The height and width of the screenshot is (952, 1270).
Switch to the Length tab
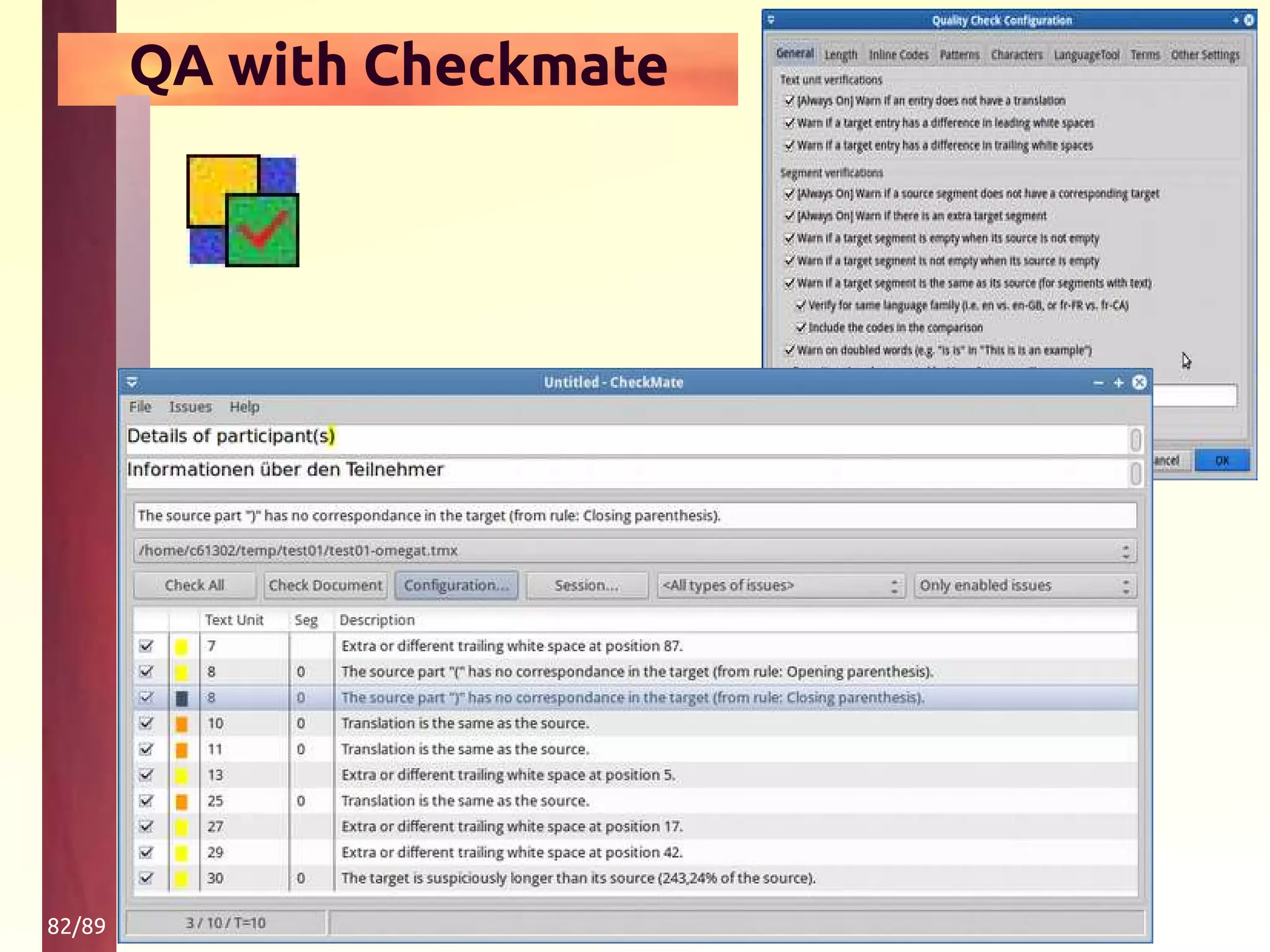(841, 55)
